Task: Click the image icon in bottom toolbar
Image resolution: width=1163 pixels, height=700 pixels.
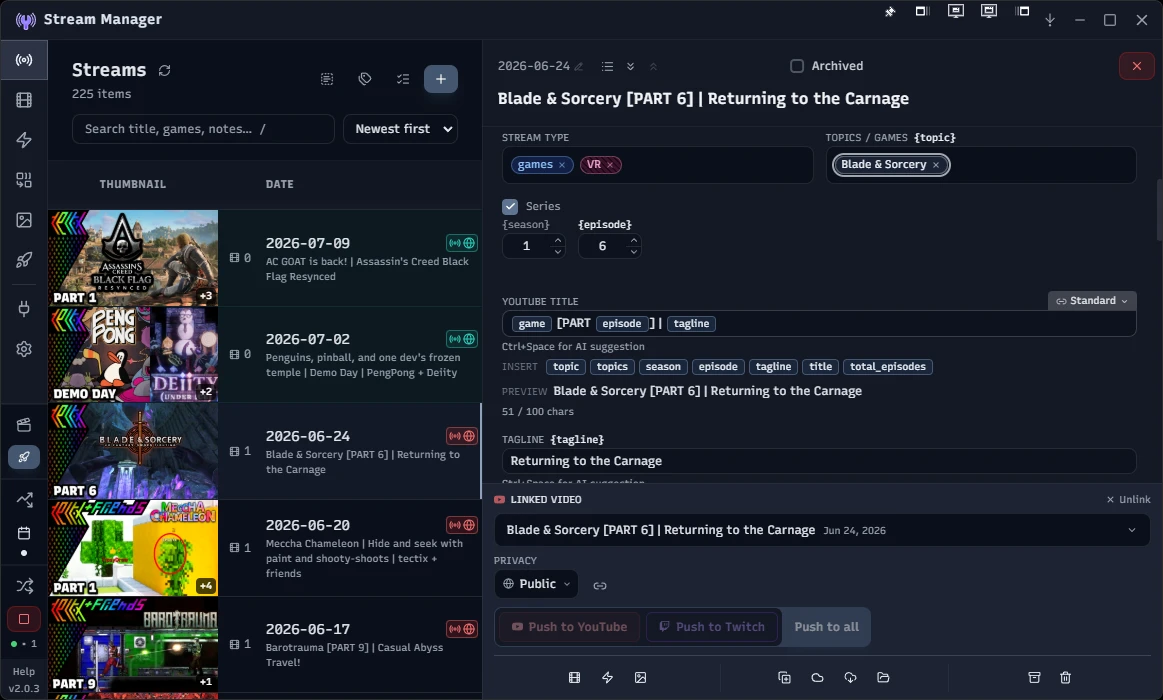Action: click(x=640, y=678)
